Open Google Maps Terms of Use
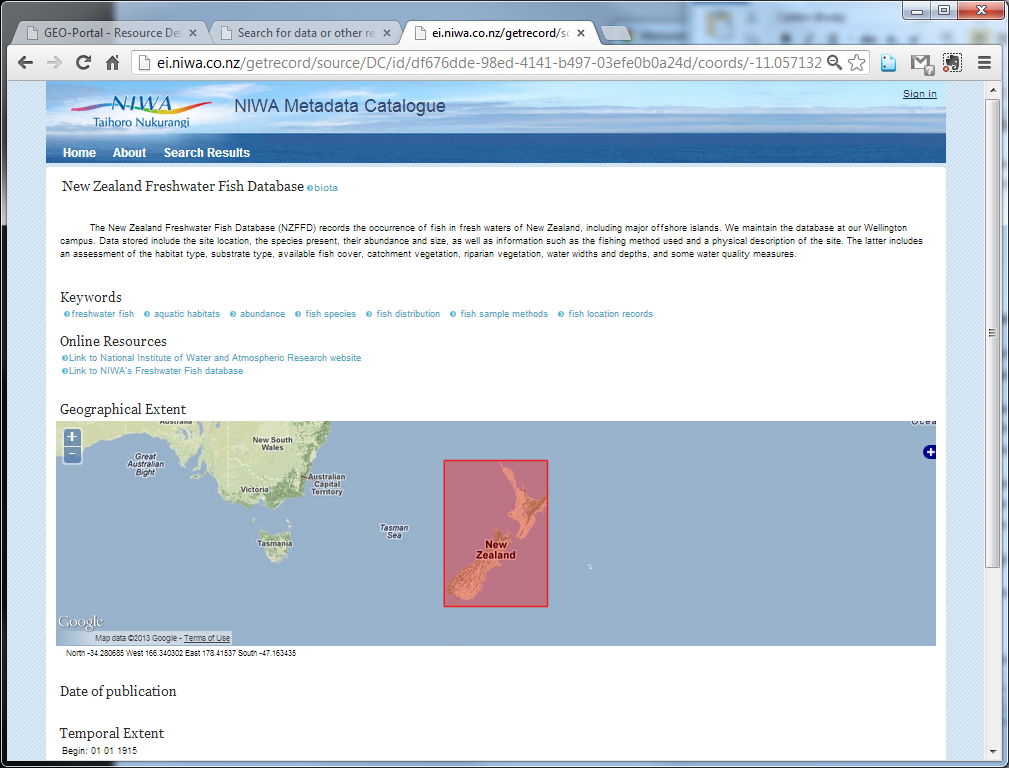This screenshot has width=1009, height=768. click(x=206, y=638)
